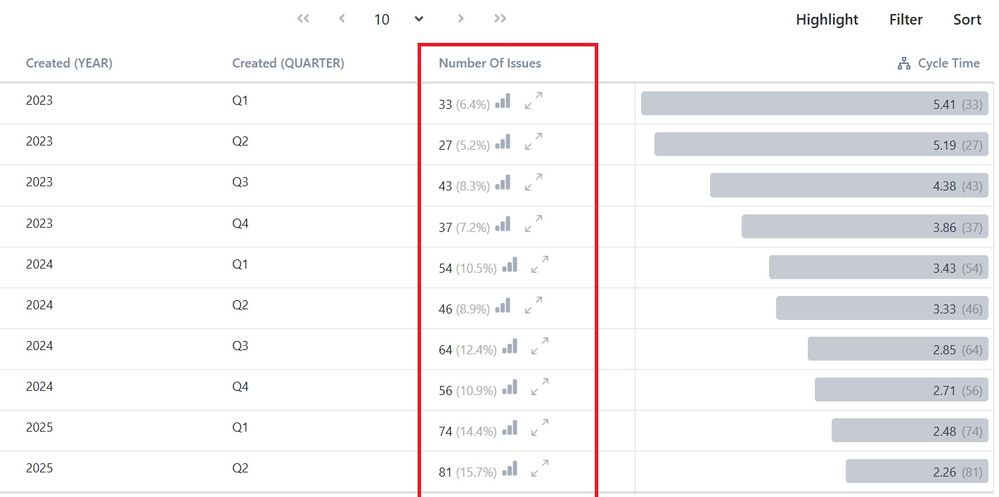Viewport: 999px width, 497px height.
Task: Expand arrows icon in 2024 Q3 row
Action: 540,346
